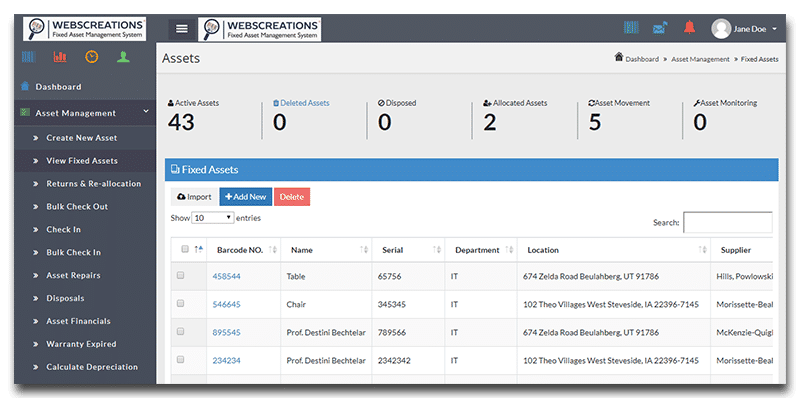This screenshot has width=800, height=398.
Task: Sort table by Serial column arrows
Action: [x=437, y=250]
